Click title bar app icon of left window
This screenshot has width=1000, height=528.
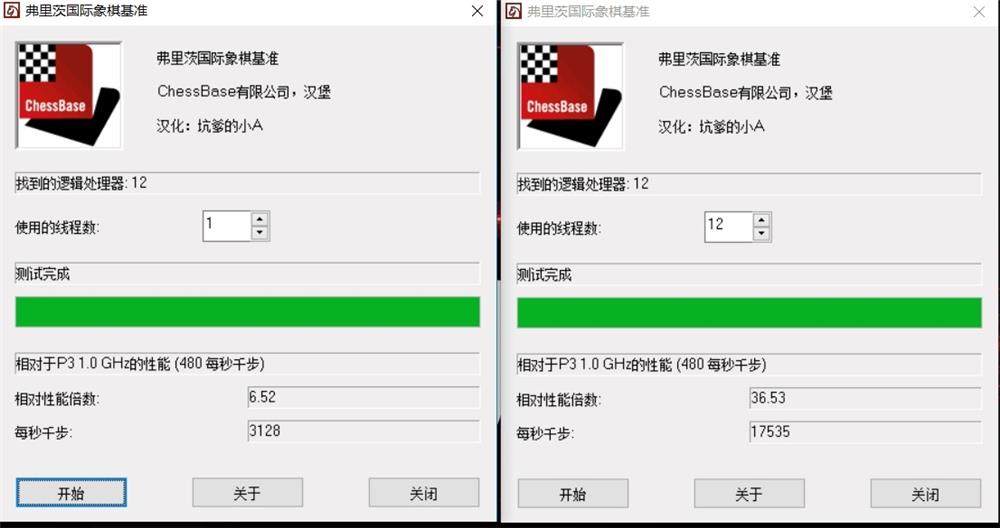coord(11,11)
